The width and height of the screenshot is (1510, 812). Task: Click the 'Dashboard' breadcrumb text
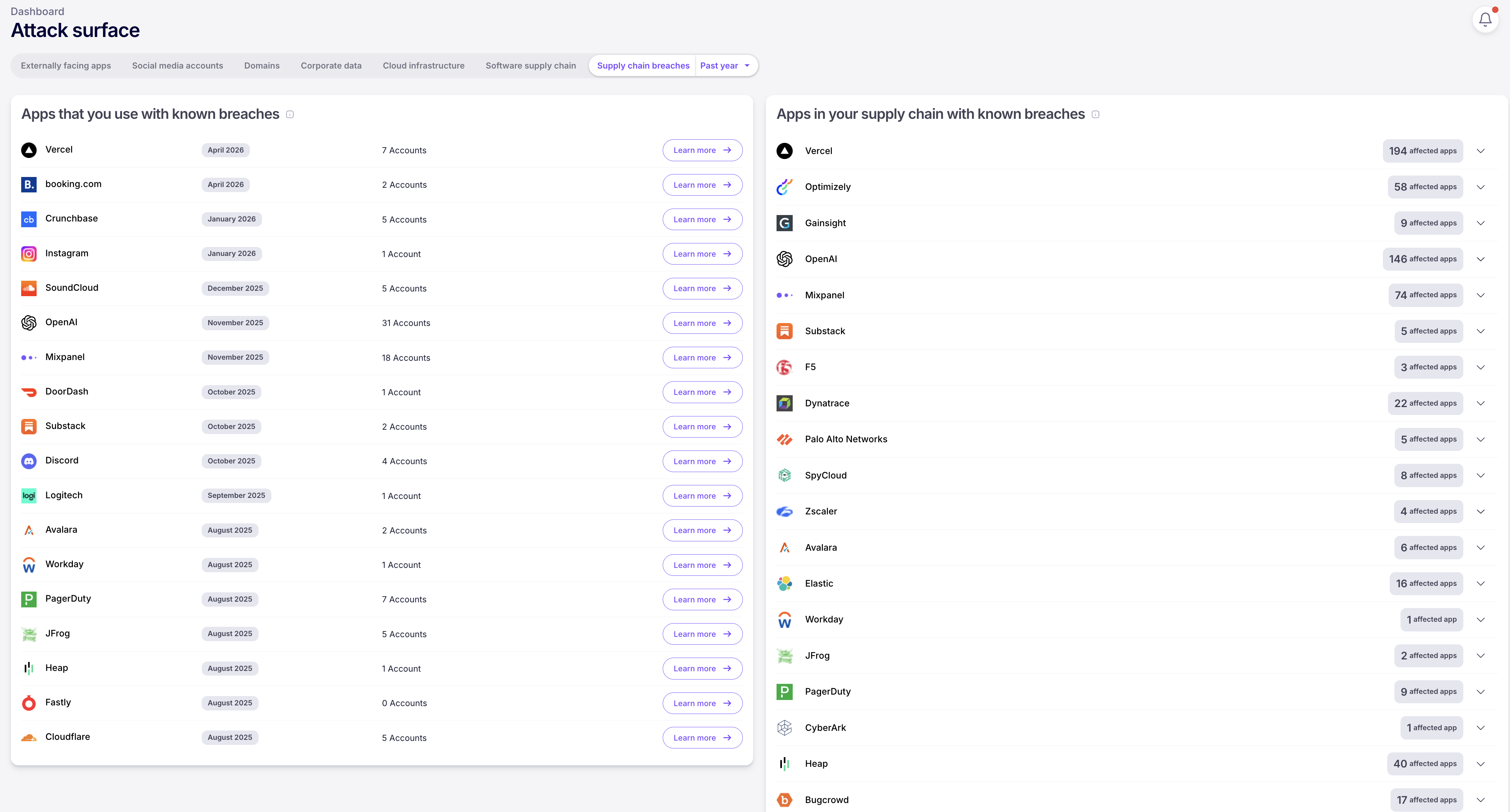tap(37, 11)
